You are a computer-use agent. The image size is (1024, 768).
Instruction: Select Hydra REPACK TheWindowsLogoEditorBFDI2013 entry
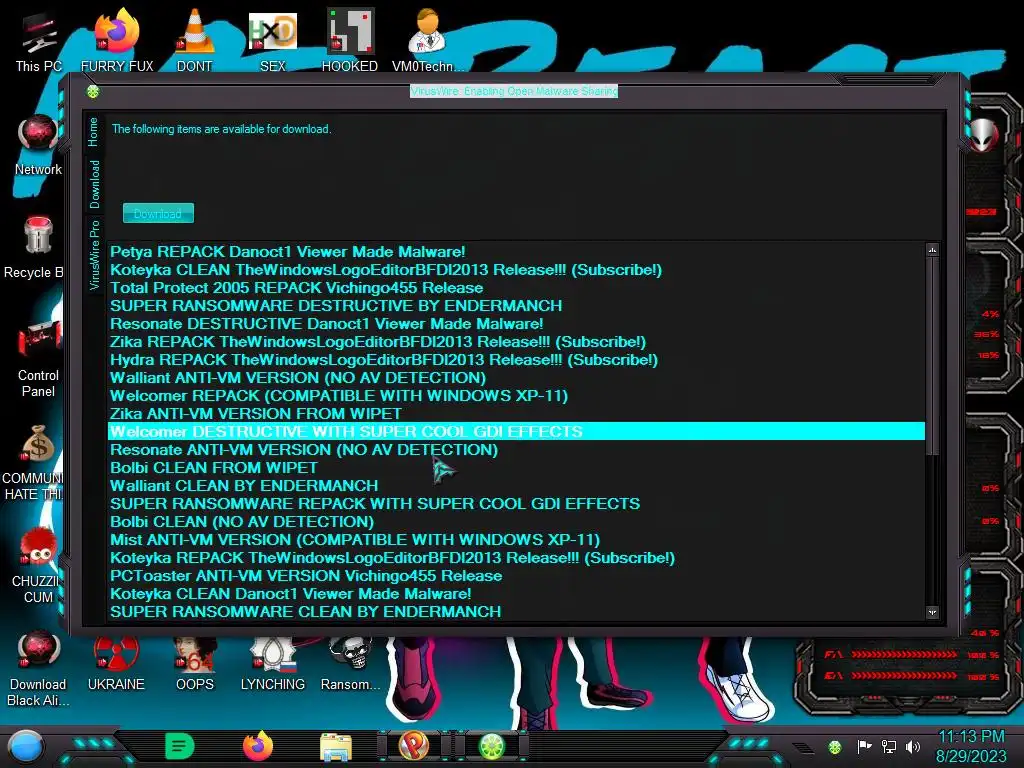click(x=516, y=360)
